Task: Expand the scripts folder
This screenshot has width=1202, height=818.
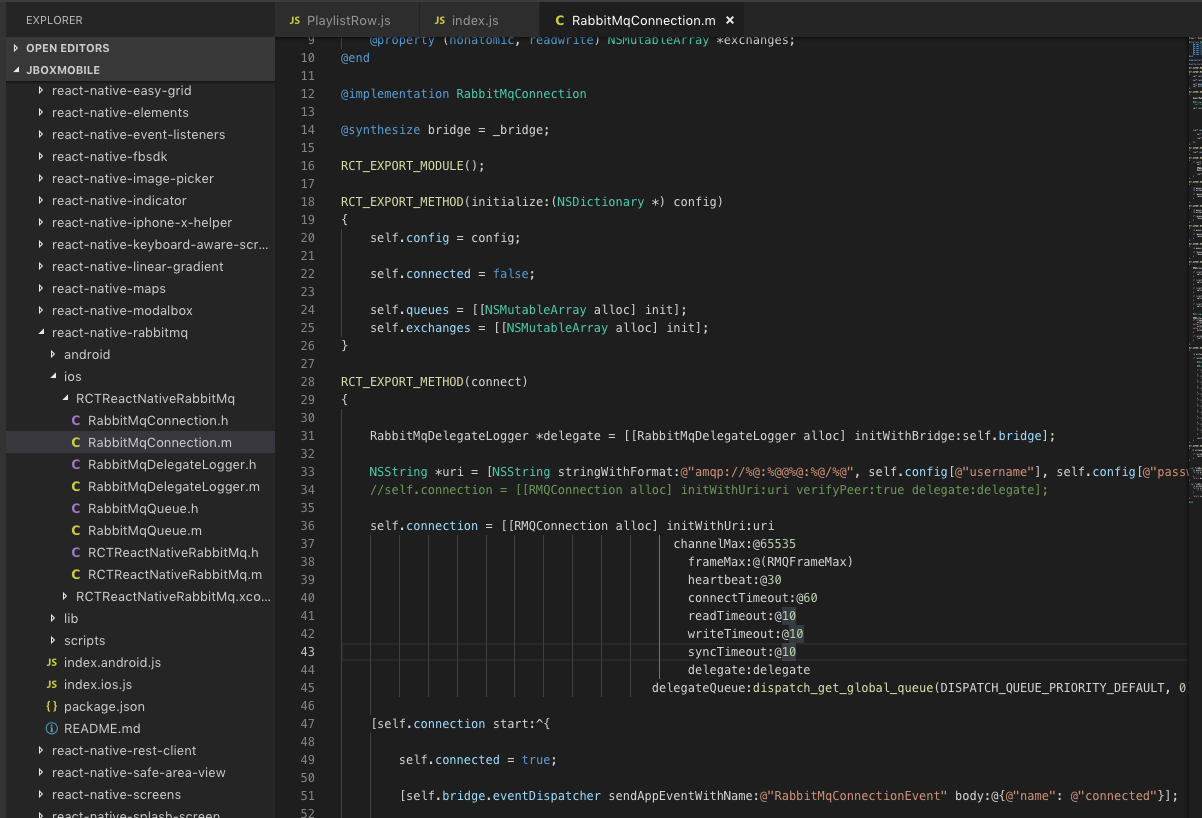Action: (54, 640)
